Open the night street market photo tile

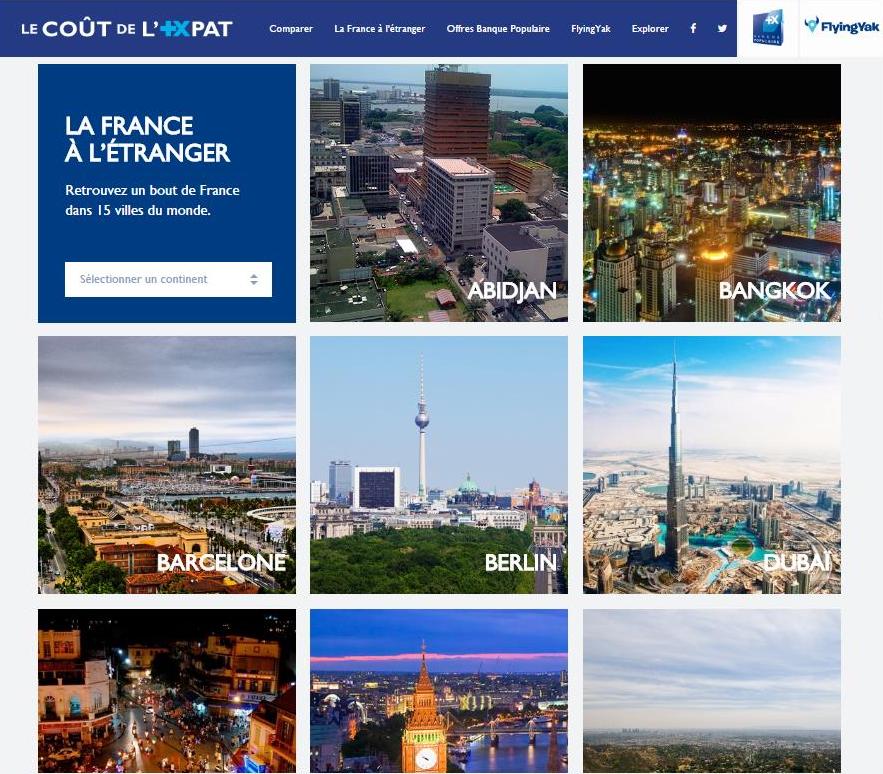click(167, 691)
